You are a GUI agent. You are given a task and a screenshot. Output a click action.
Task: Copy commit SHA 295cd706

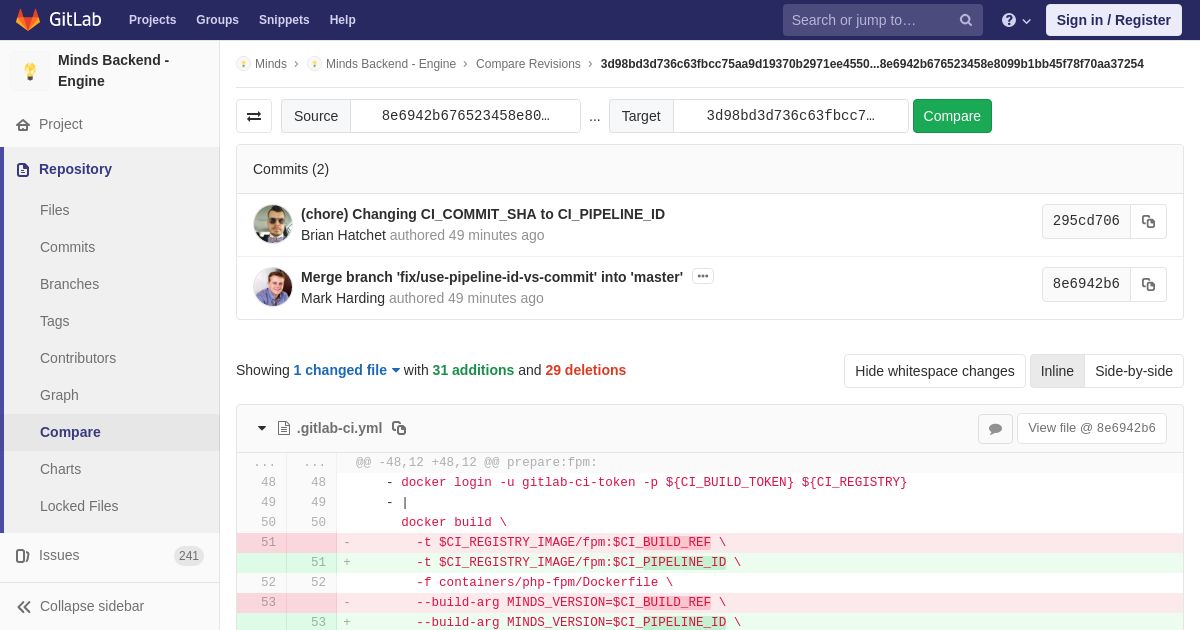1148,221
